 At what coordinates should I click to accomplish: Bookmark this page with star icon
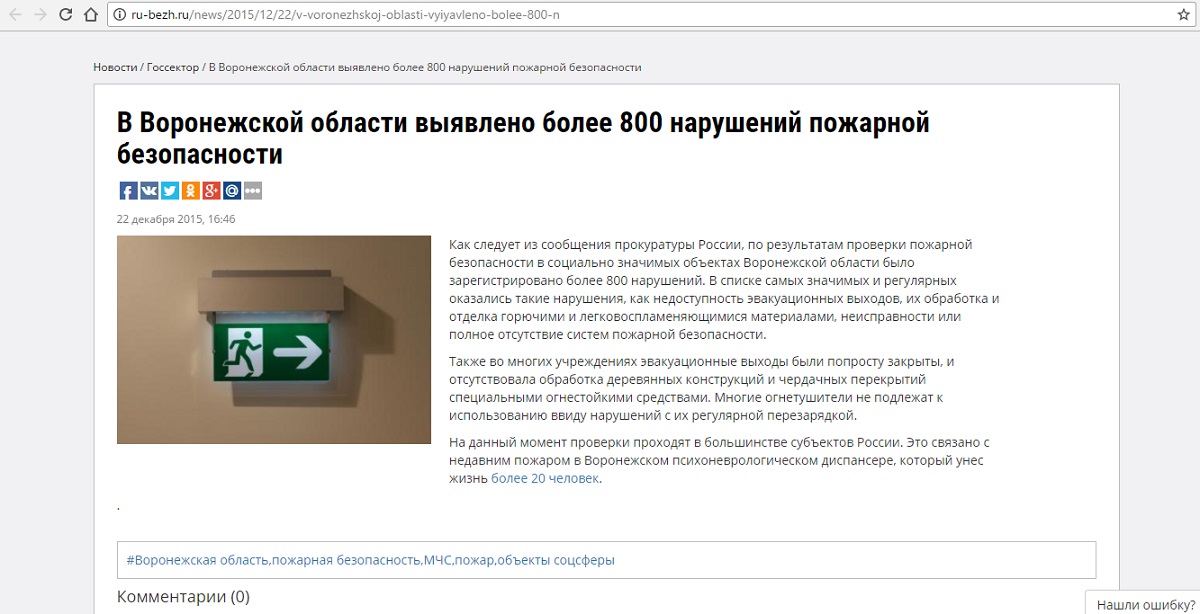point(1183,15)
